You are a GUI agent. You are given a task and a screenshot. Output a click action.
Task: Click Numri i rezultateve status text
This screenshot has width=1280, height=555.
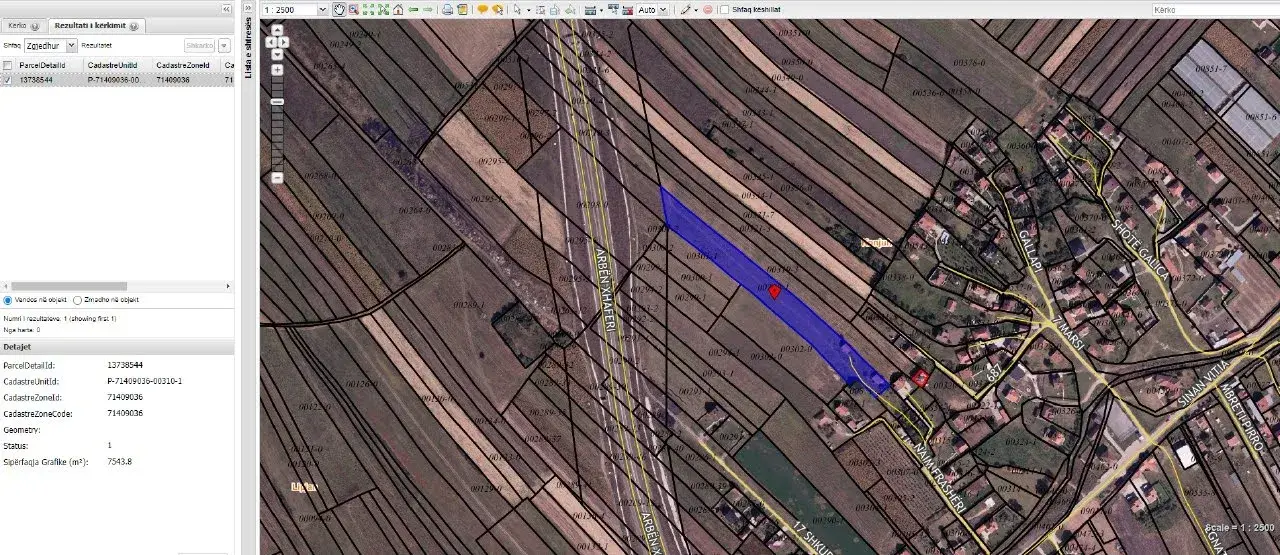point(60,318)
